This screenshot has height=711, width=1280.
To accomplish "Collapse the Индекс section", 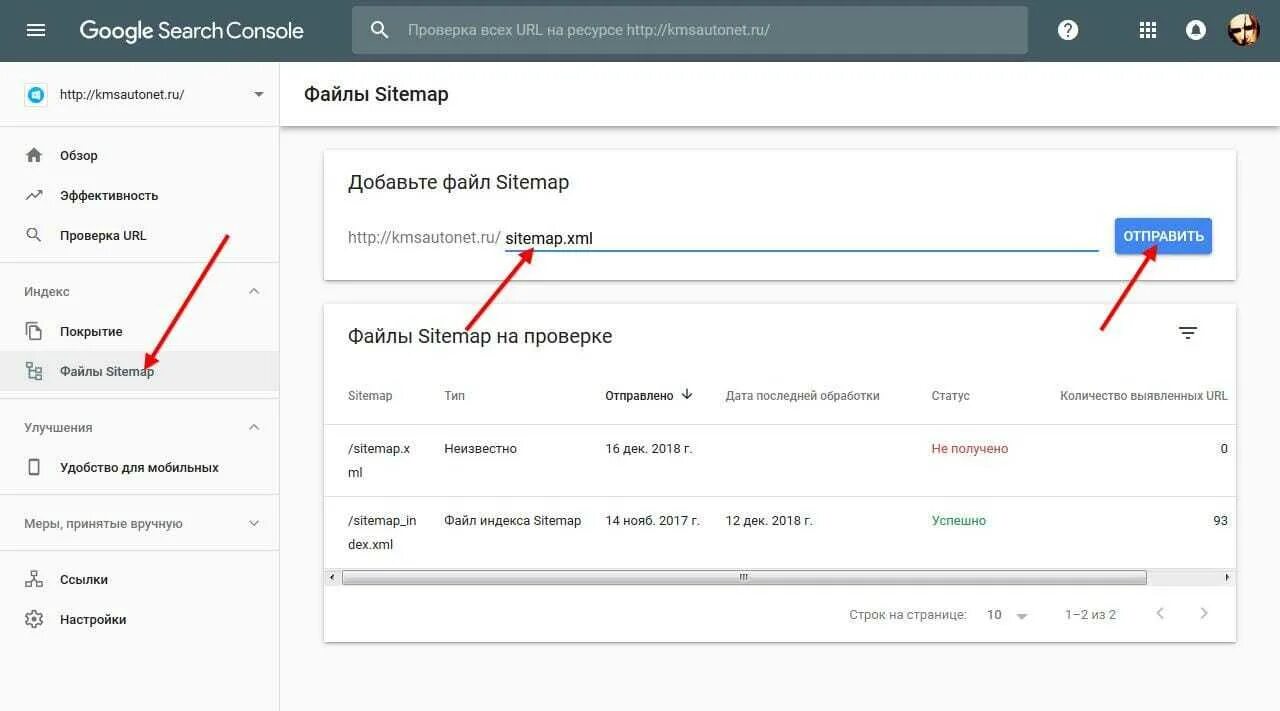I will pyautogui.click(x=254, y=291).
